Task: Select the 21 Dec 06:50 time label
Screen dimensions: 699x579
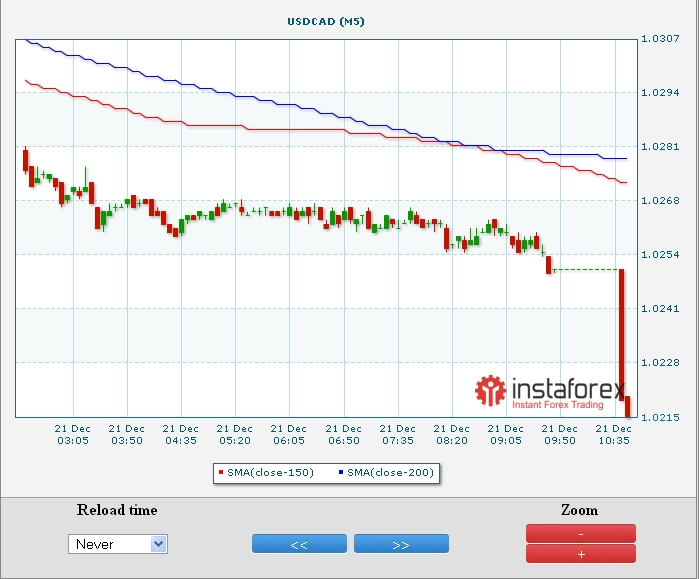Action: [x=343, y=434]
